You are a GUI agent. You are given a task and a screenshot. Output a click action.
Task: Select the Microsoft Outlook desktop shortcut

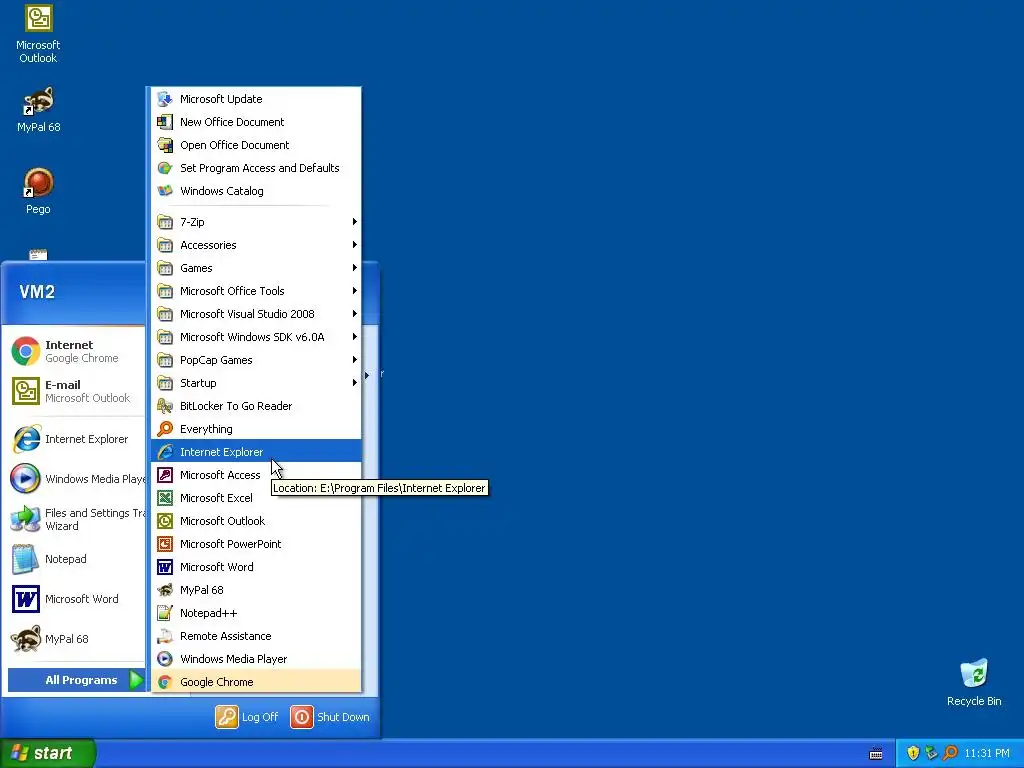pos(38,34)
